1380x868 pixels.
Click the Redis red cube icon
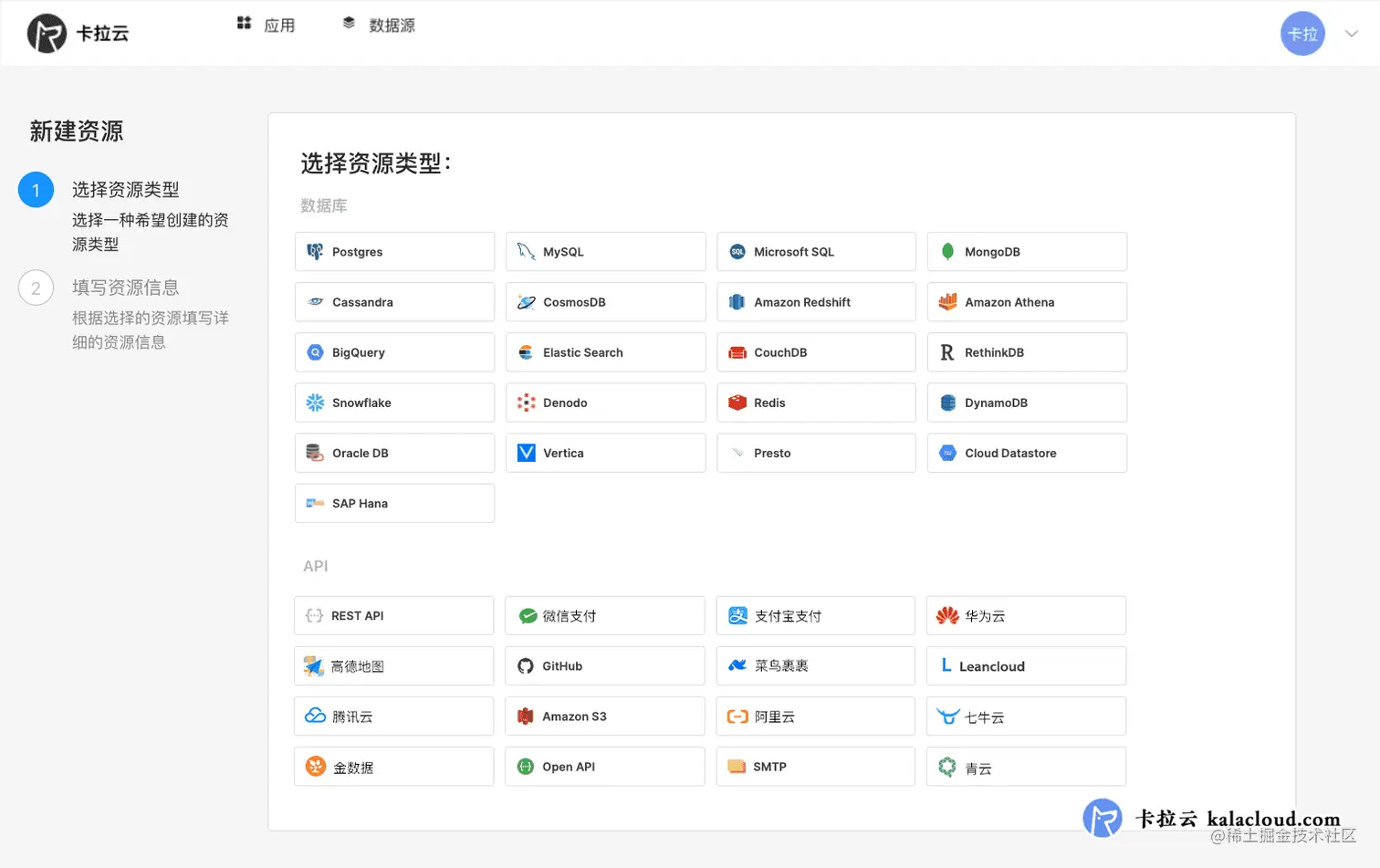[737, 403]
